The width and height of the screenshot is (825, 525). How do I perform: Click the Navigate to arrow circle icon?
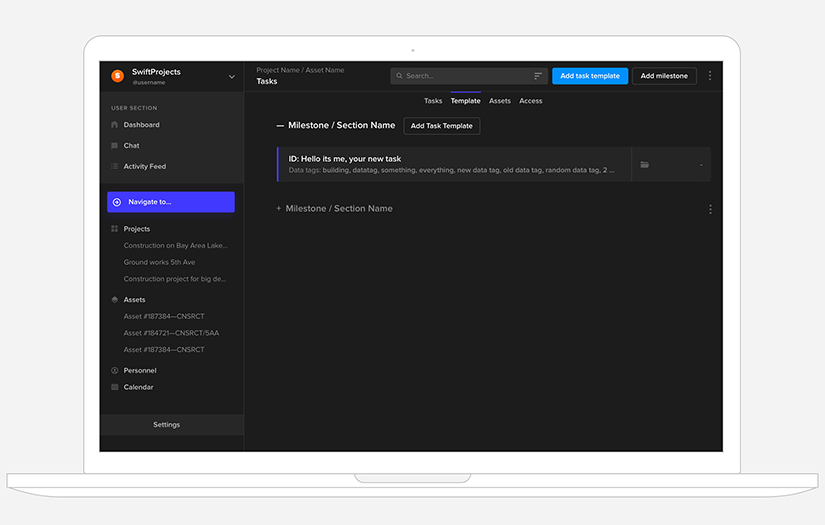click(117, 202)
